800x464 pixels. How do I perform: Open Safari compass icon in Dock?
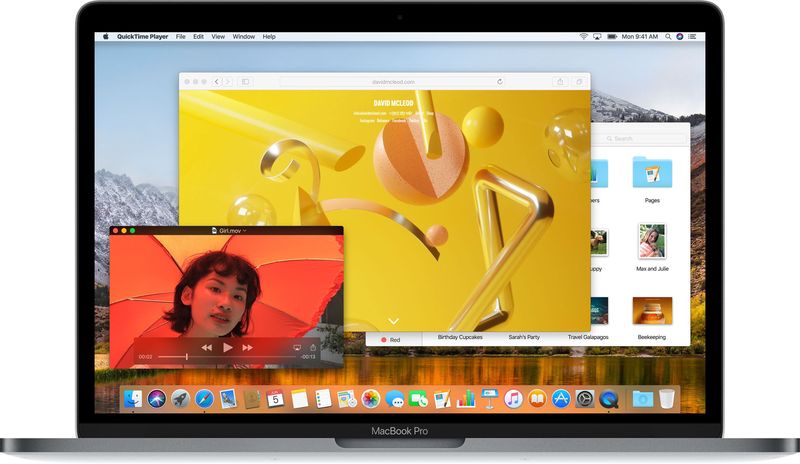point(204,399)
